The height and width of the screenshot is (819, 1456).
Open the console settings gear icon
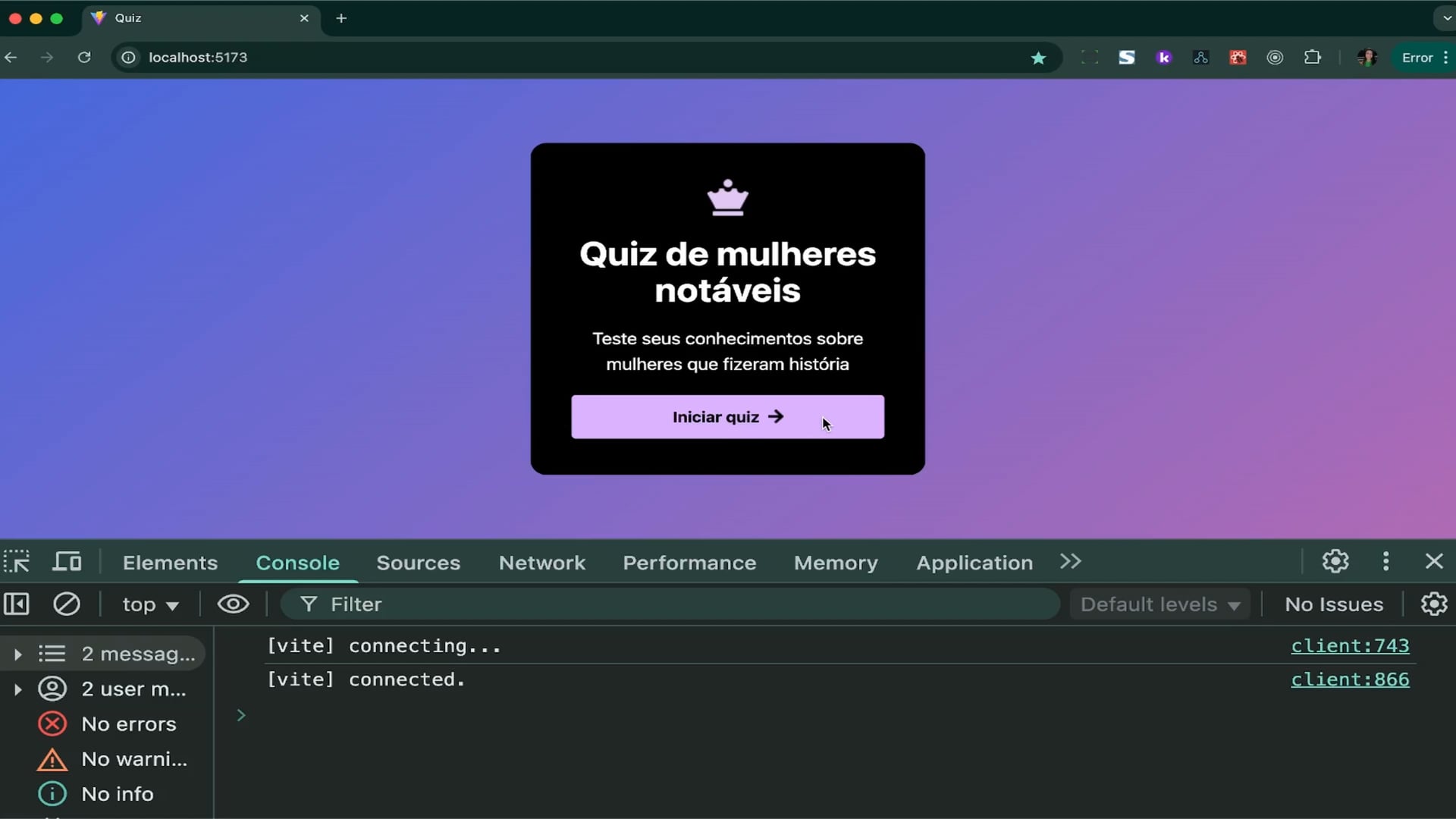click(x=1433, y=604)
